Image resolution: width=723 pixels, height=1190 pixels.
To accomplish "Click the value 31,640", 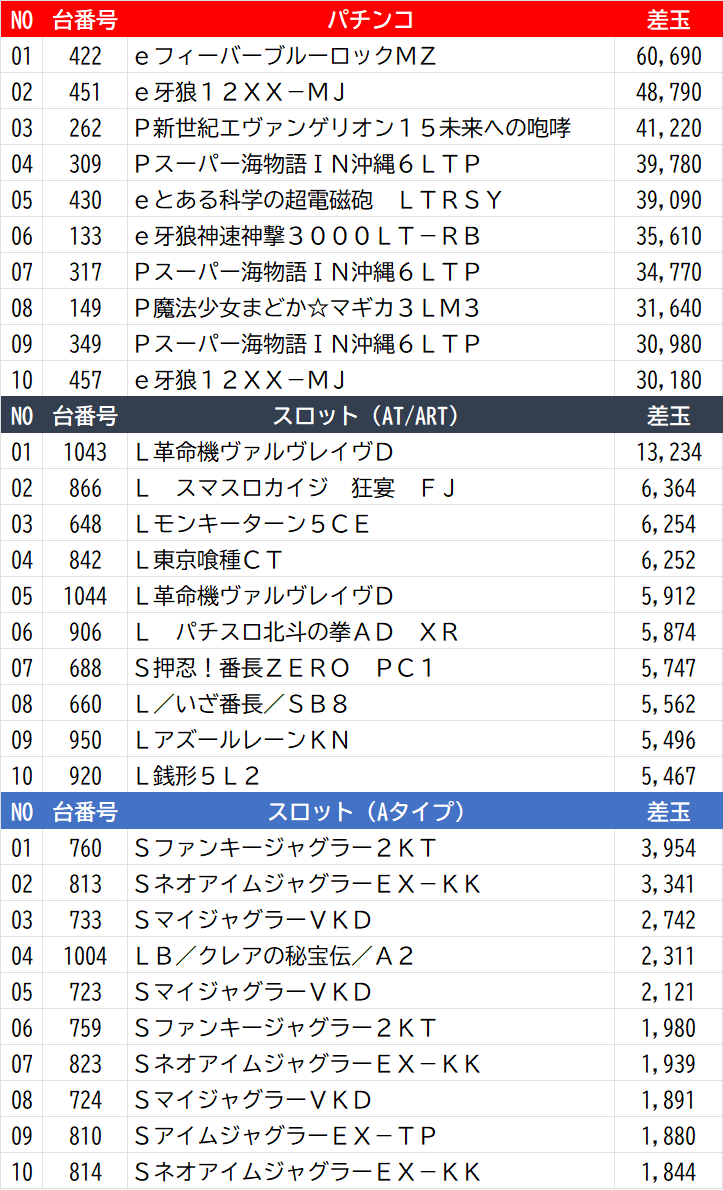I will coord(668,308).
